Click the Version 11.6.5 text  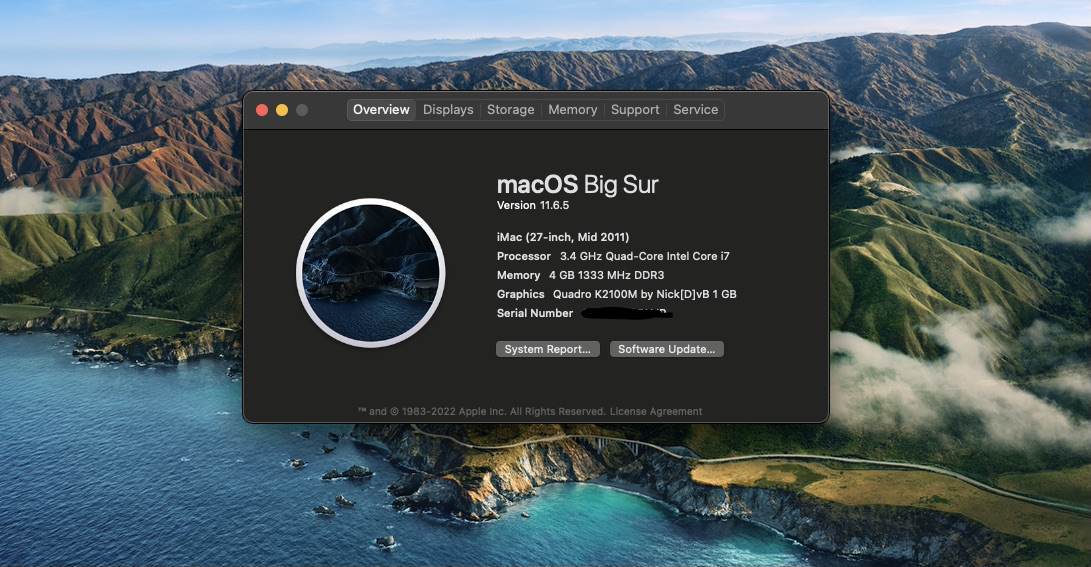click(533, 205)
